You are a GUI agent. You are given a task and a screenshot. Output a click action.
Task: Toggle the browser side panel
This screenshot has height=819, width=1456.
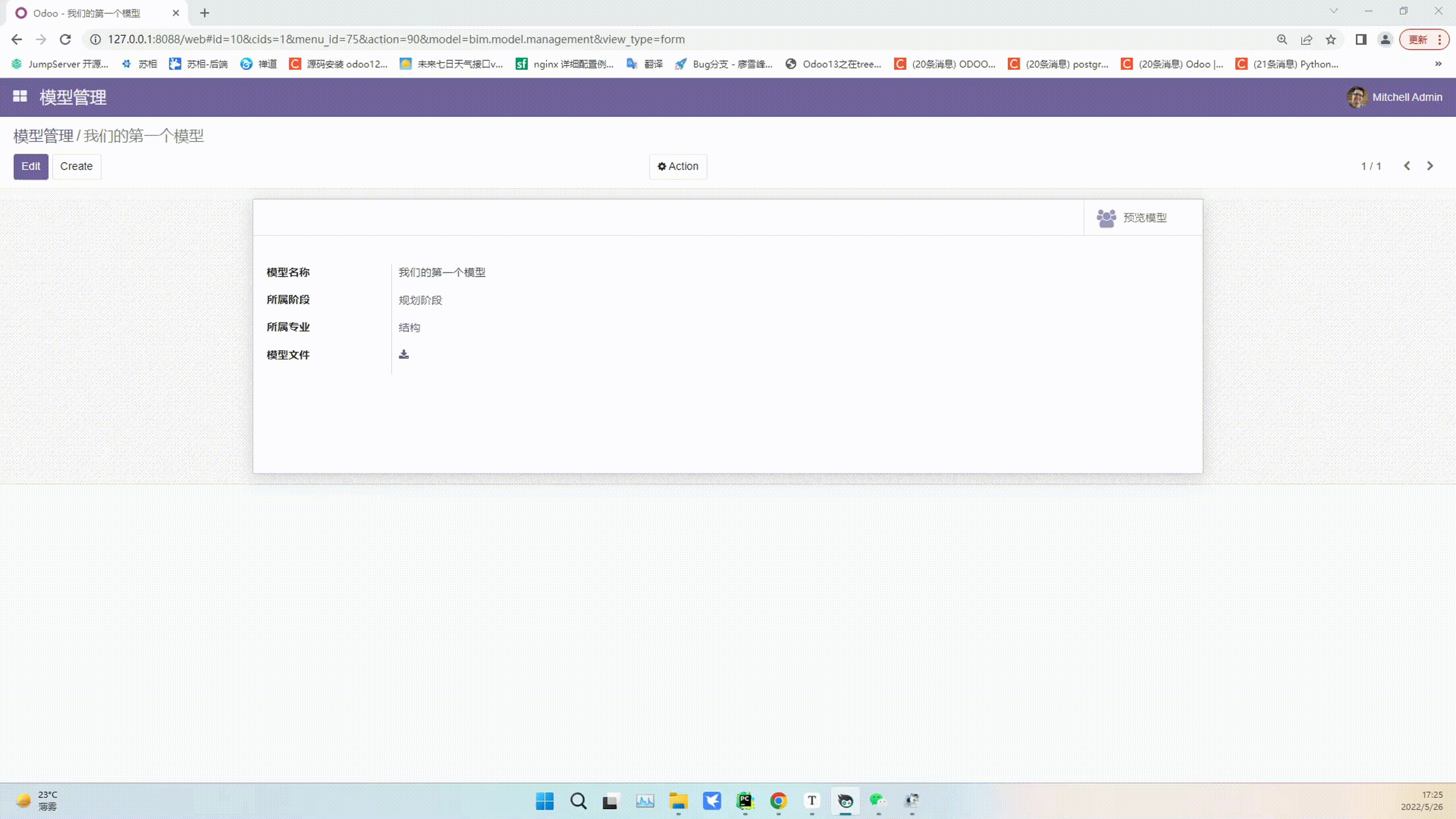(x=1361, y=39)
